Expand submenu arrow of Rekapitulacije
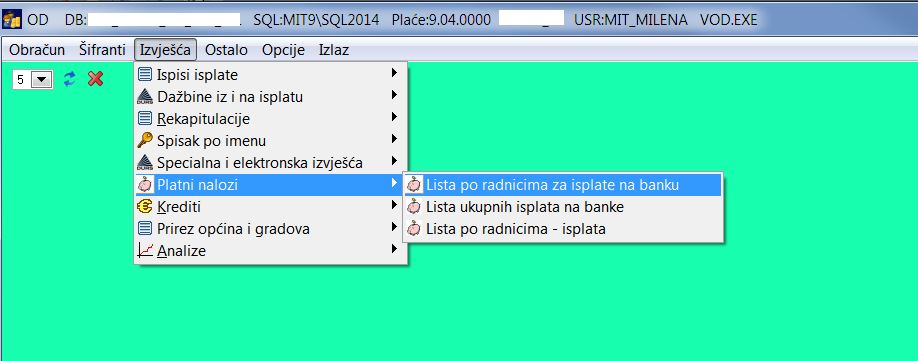Viewport: 918px width, 361px height. (x=395, y=117)
